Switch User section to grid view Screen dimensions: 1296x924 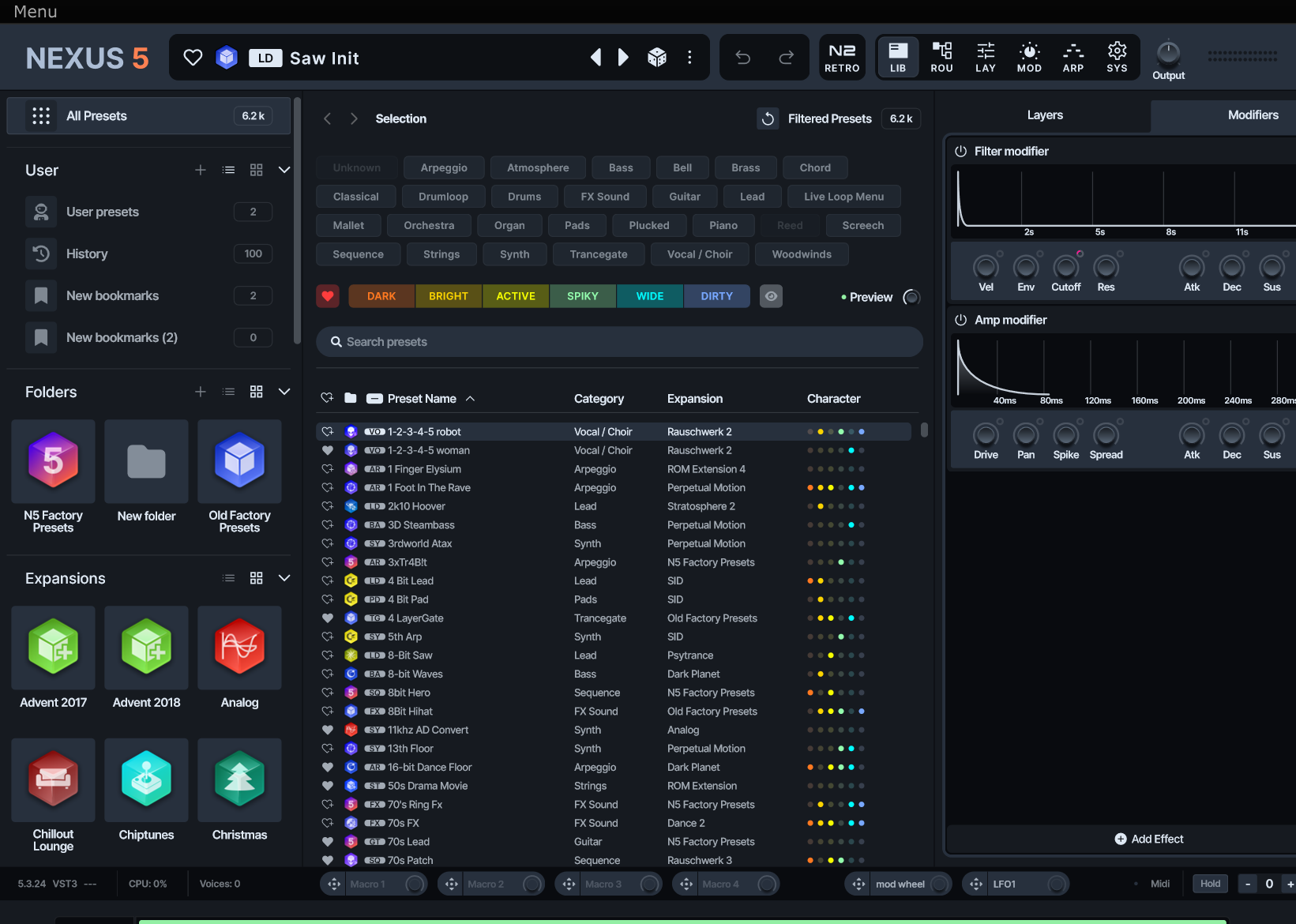pos(257,170)
